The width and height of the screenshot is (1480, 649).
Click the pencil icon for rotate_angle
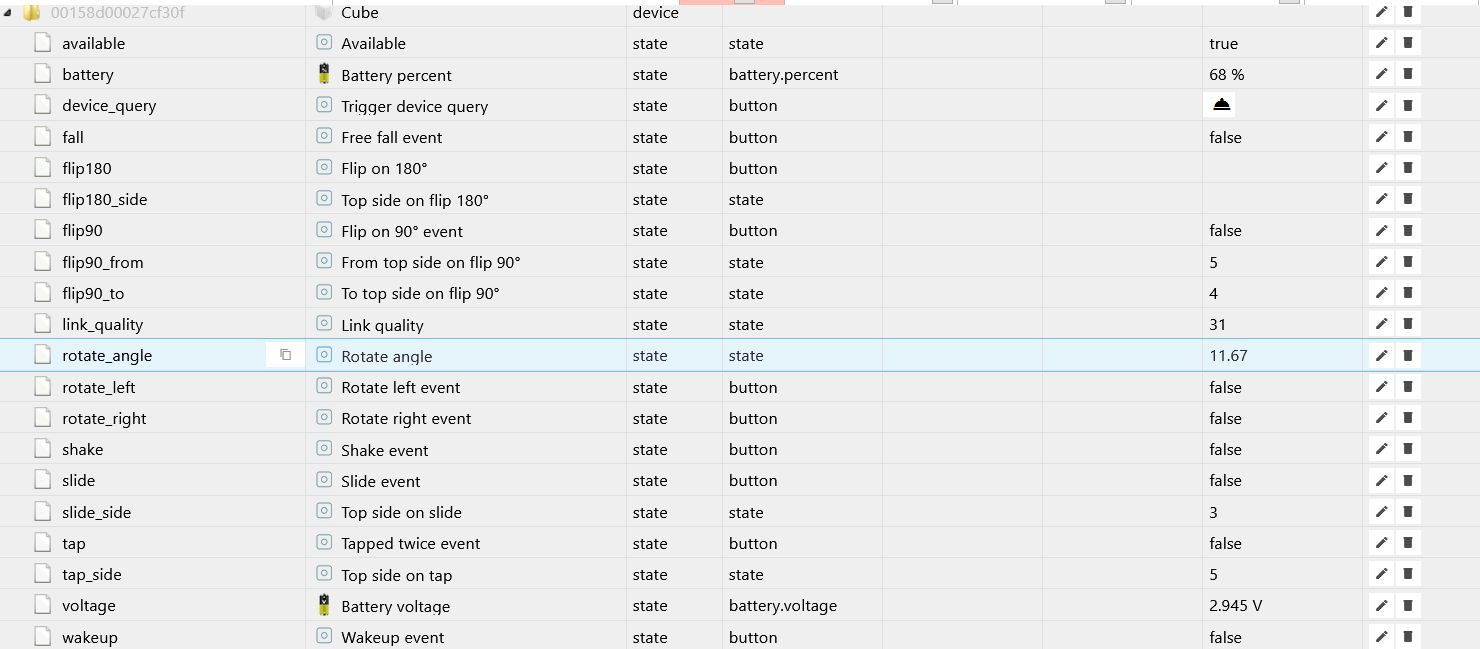click(1381, 355)
